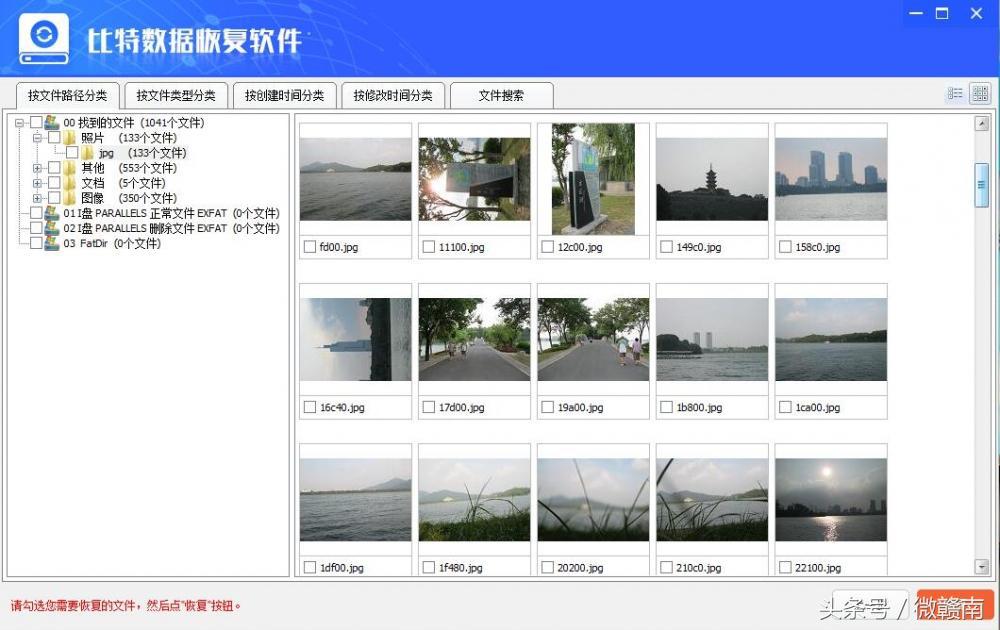Viewport: 1000px width, 630px height.
Task: Click the drive icon next to 03 FatDir
Action: [51, 243]
